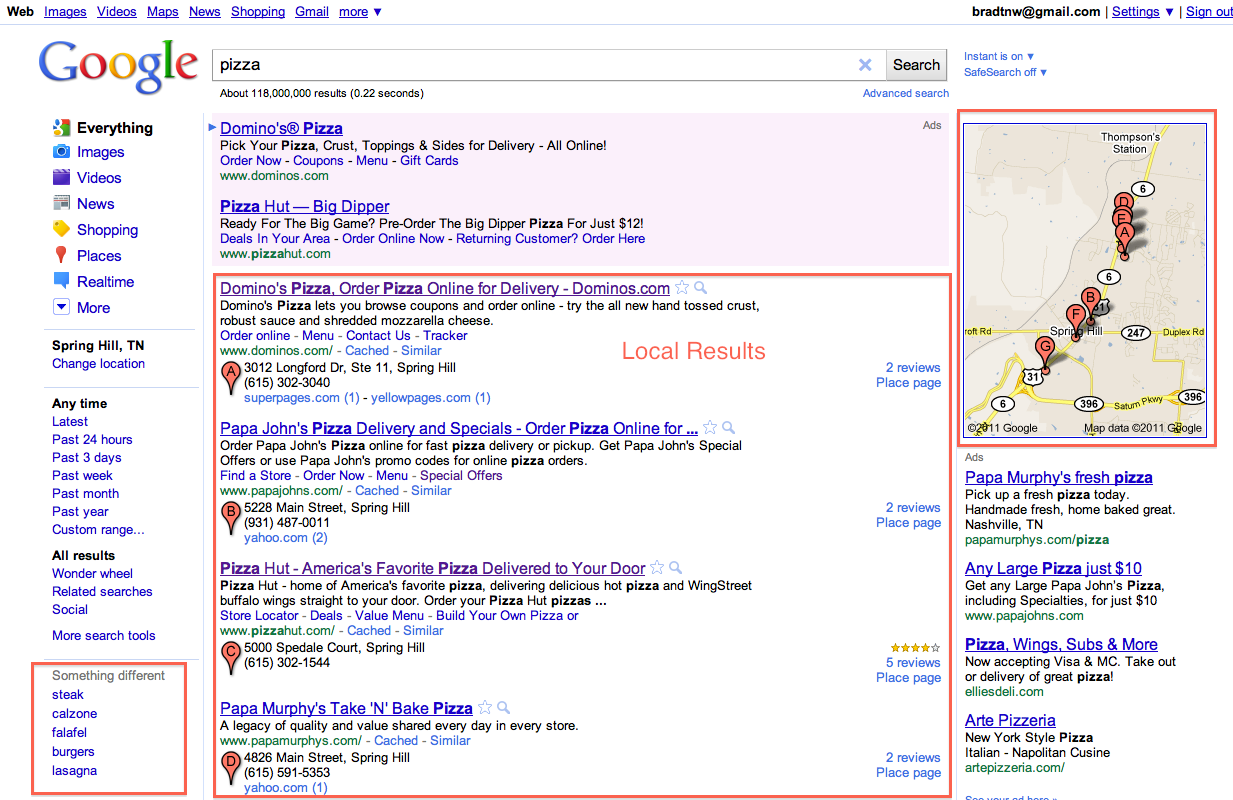Click the Coupons link in Domino's ad
Screen dimensions: 1233x800
coord(318,161)
